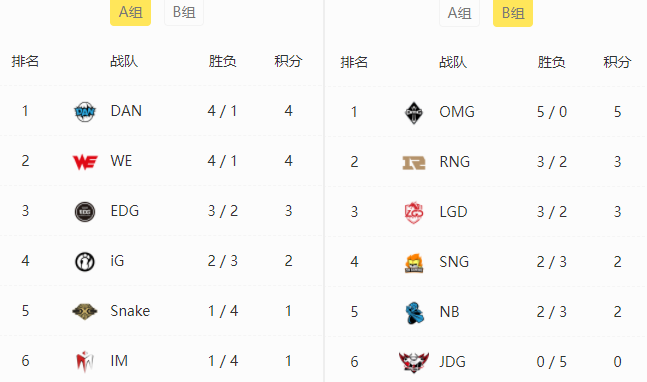
Task: Open the OMG team name link
Action: point(457,112)
